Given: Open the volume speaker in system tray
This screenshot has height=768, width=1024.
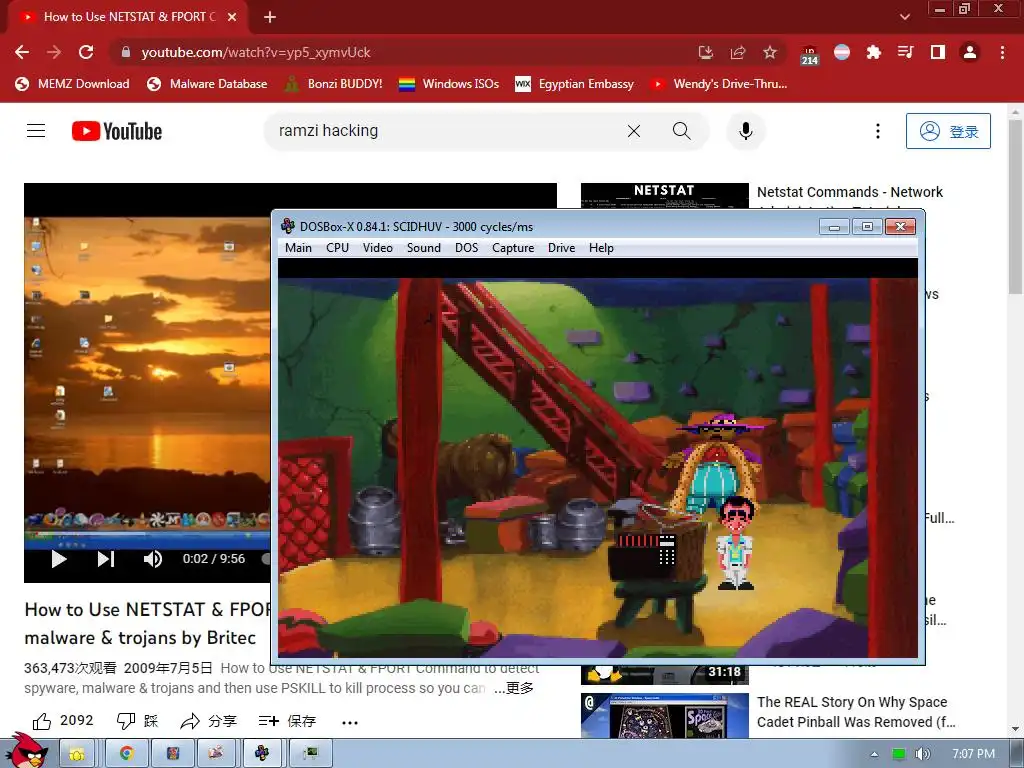Looking at the screenshot, I should click(x=922, y=754).
